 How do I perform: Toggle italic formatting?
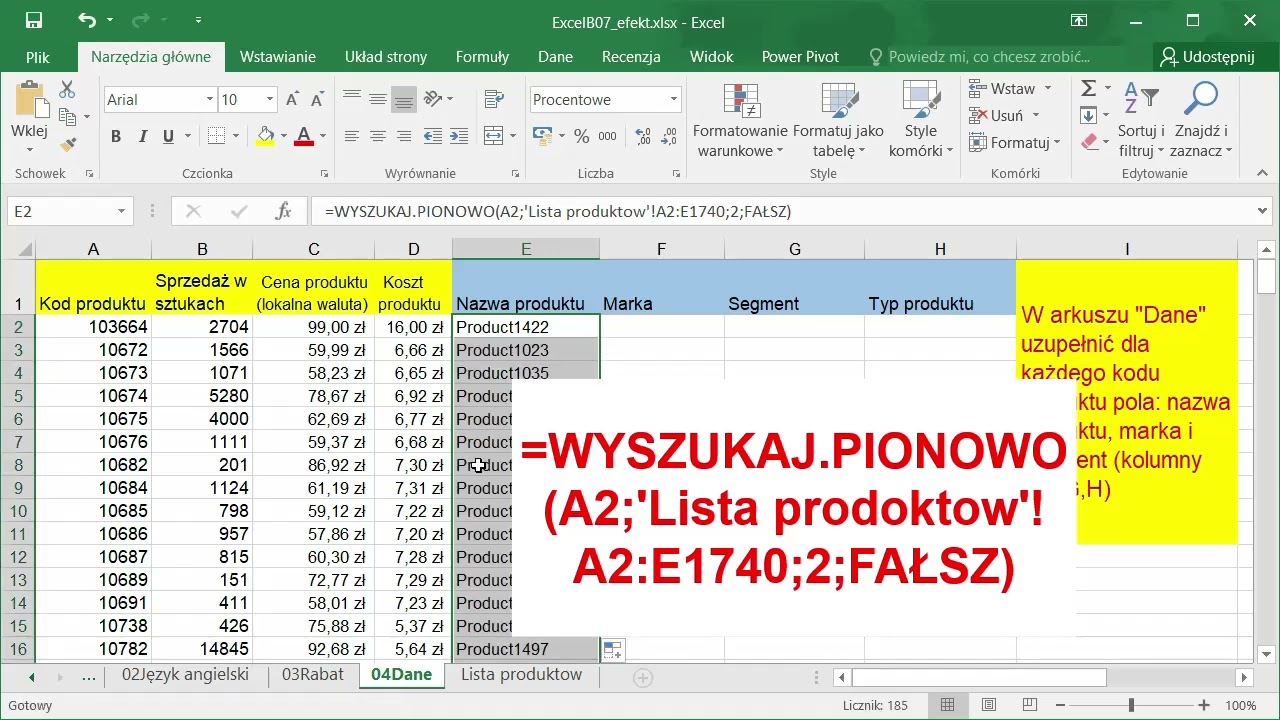click(x=143, y=136)
